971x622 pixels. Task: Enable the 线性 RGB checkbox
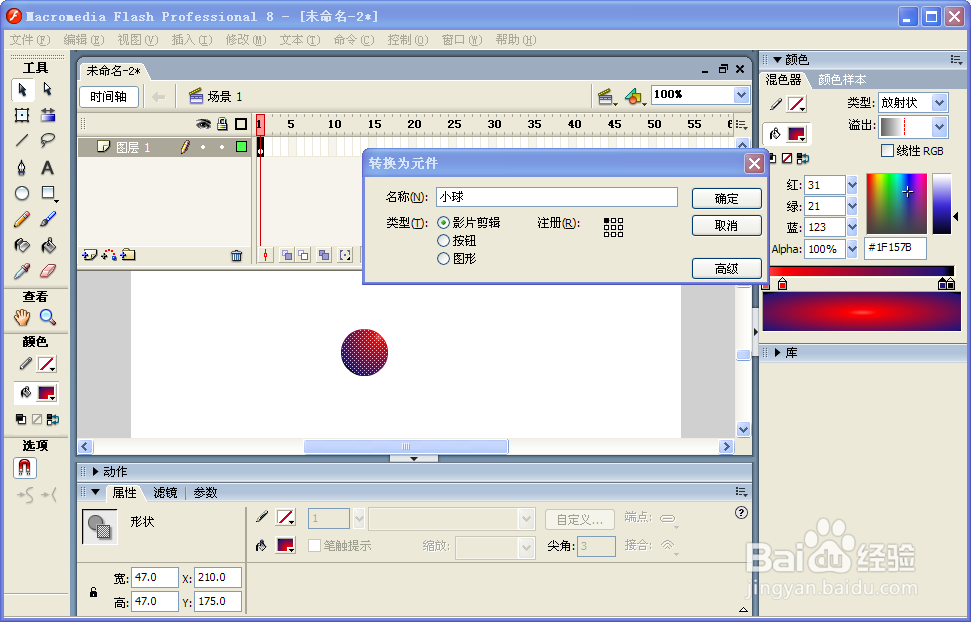[888, 151]
